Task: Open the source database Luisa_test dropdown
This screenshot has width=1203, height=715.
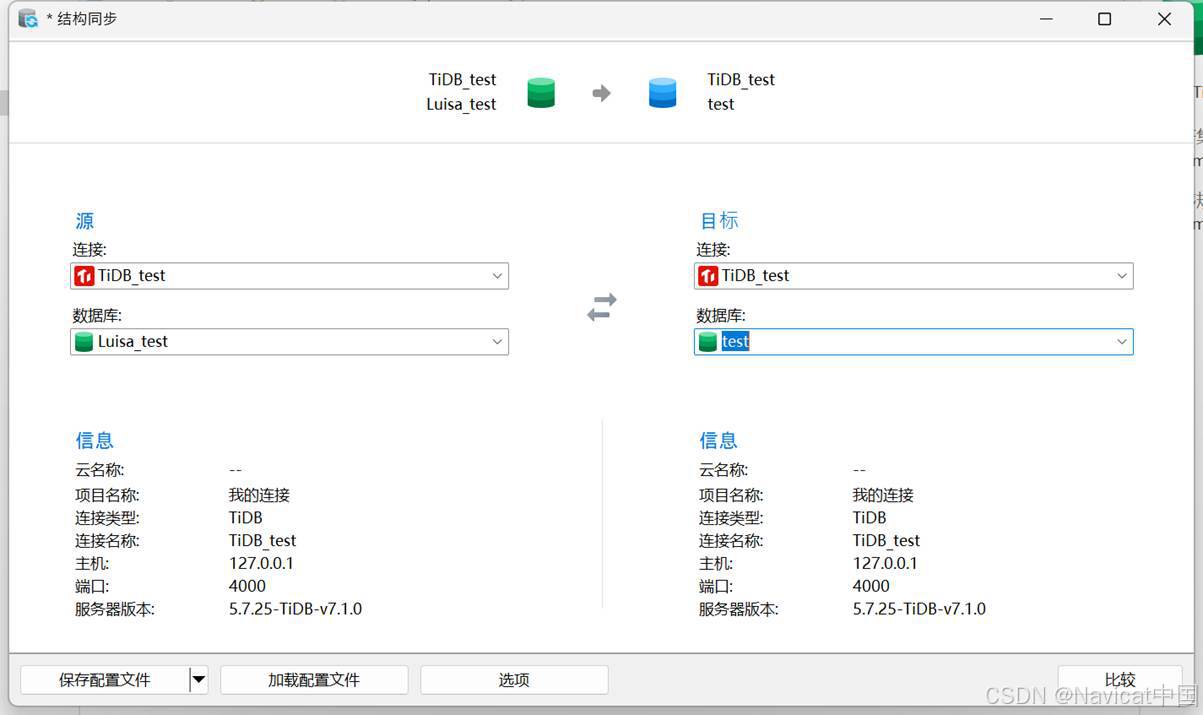Action: coord(497,342)
